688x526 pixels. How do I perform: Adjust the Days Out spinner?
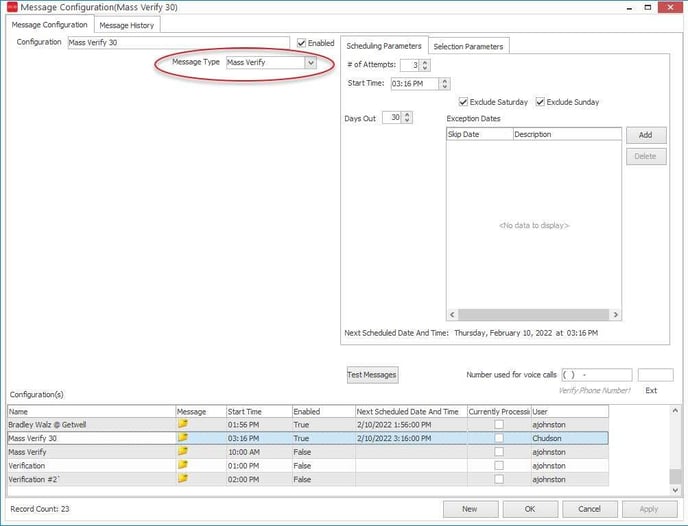coord(407,118)
